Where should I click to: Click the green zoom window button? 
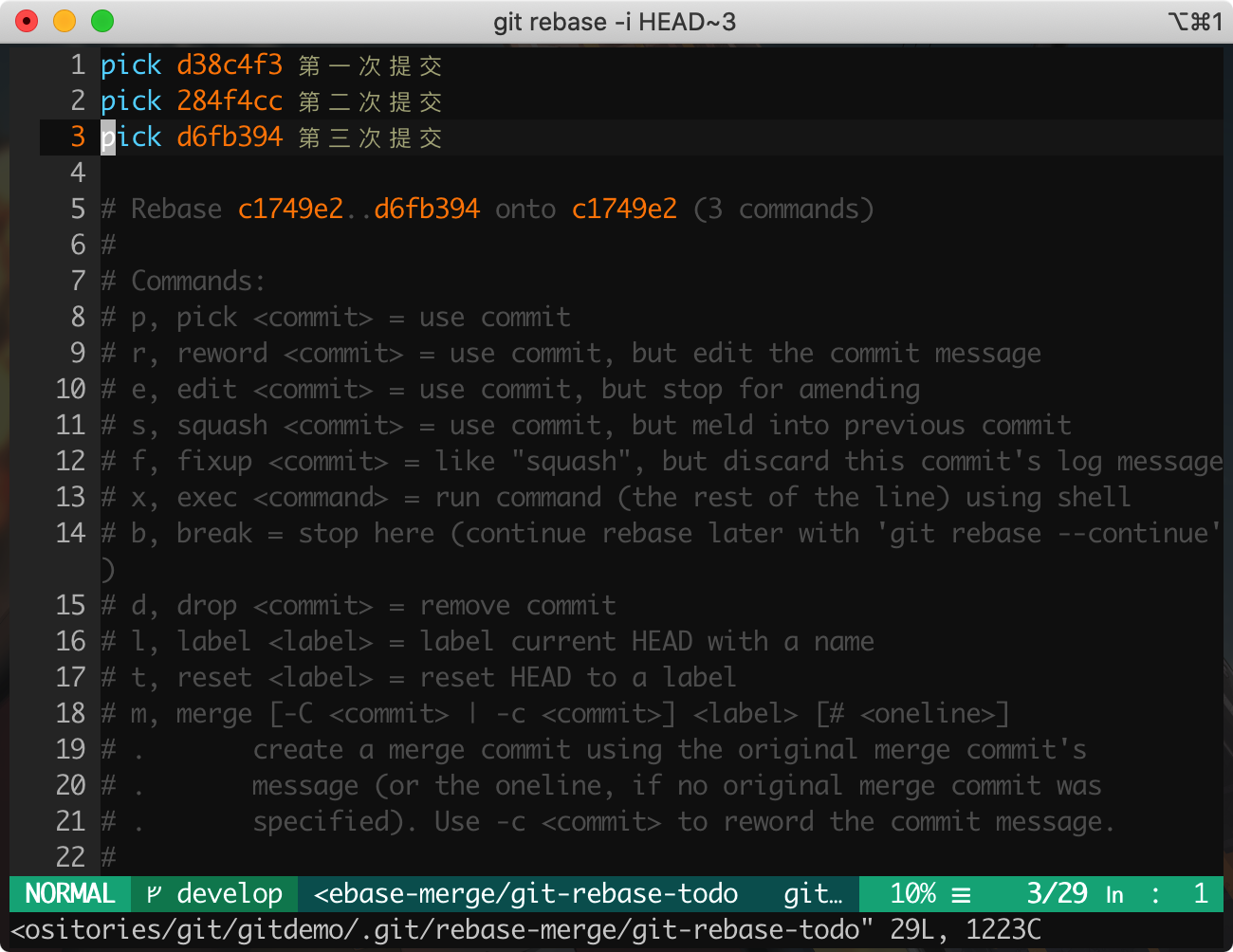point(102,21)
